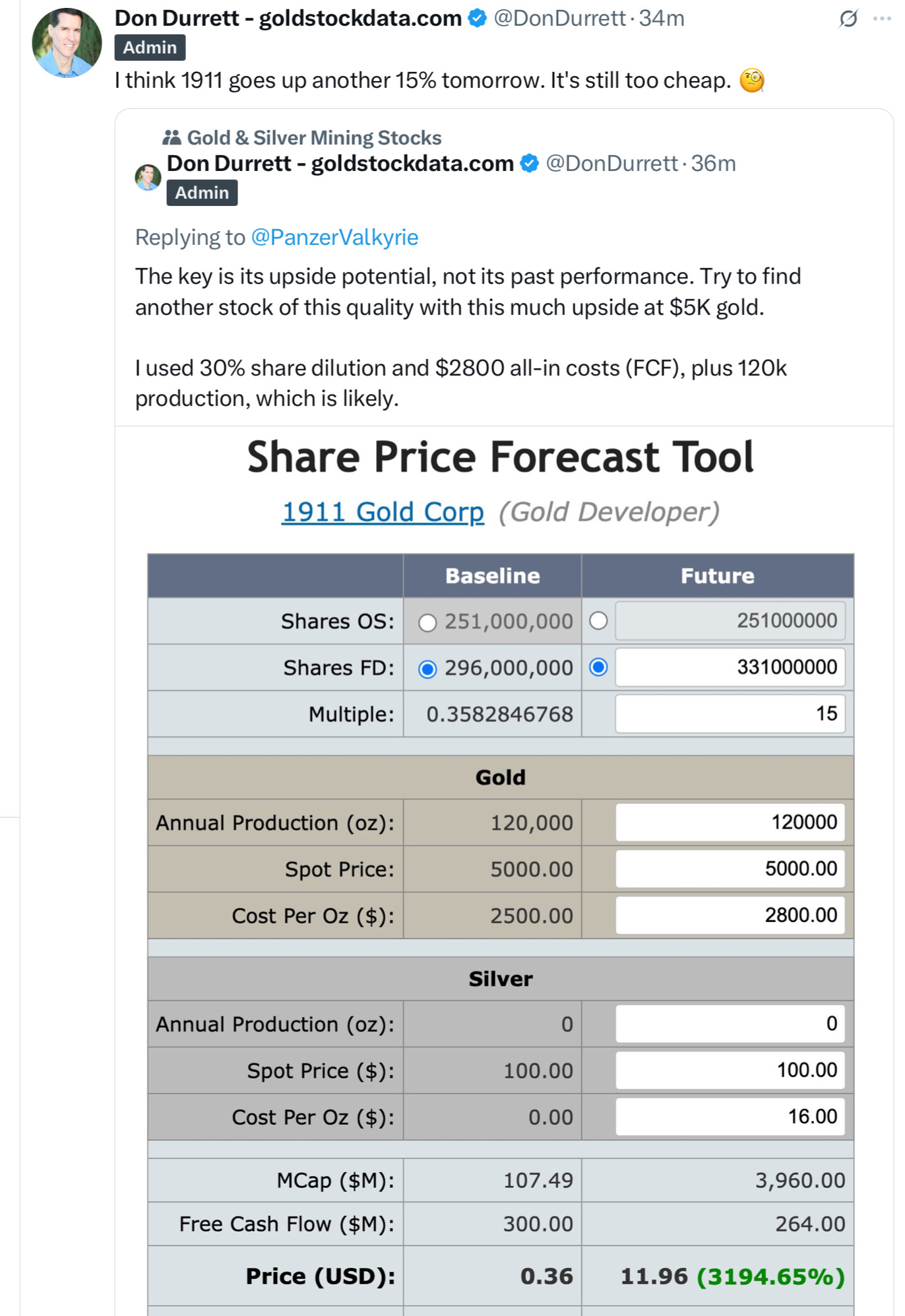Open small avatar in quoted post

tap(148, 178)
